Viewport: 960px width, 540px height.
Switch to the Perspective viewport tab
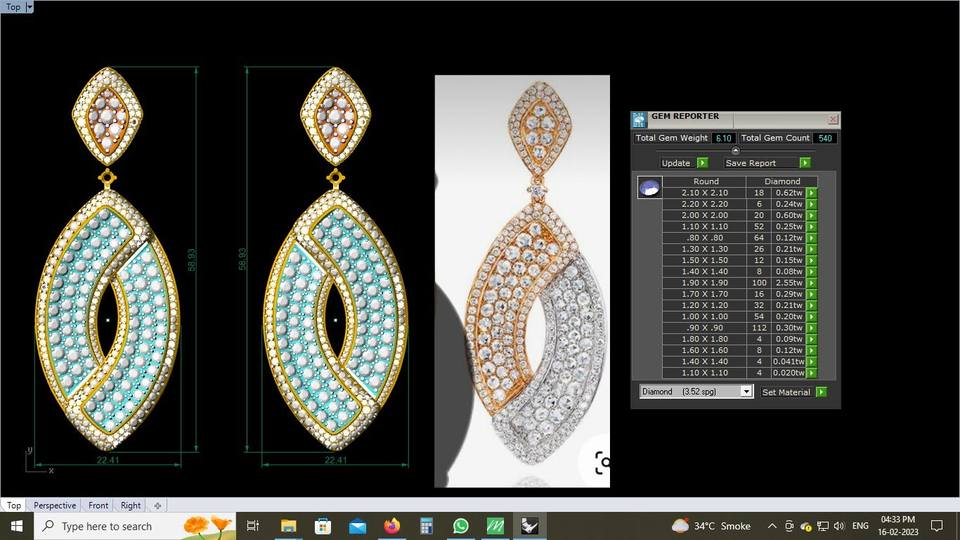[54, 506]
